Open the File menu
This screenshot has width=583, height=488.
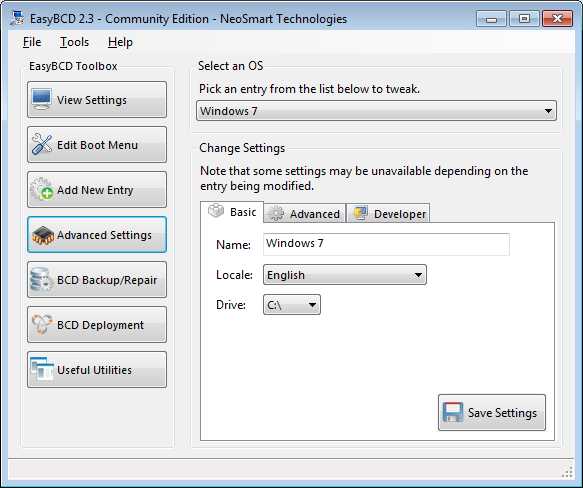[32, 42]
